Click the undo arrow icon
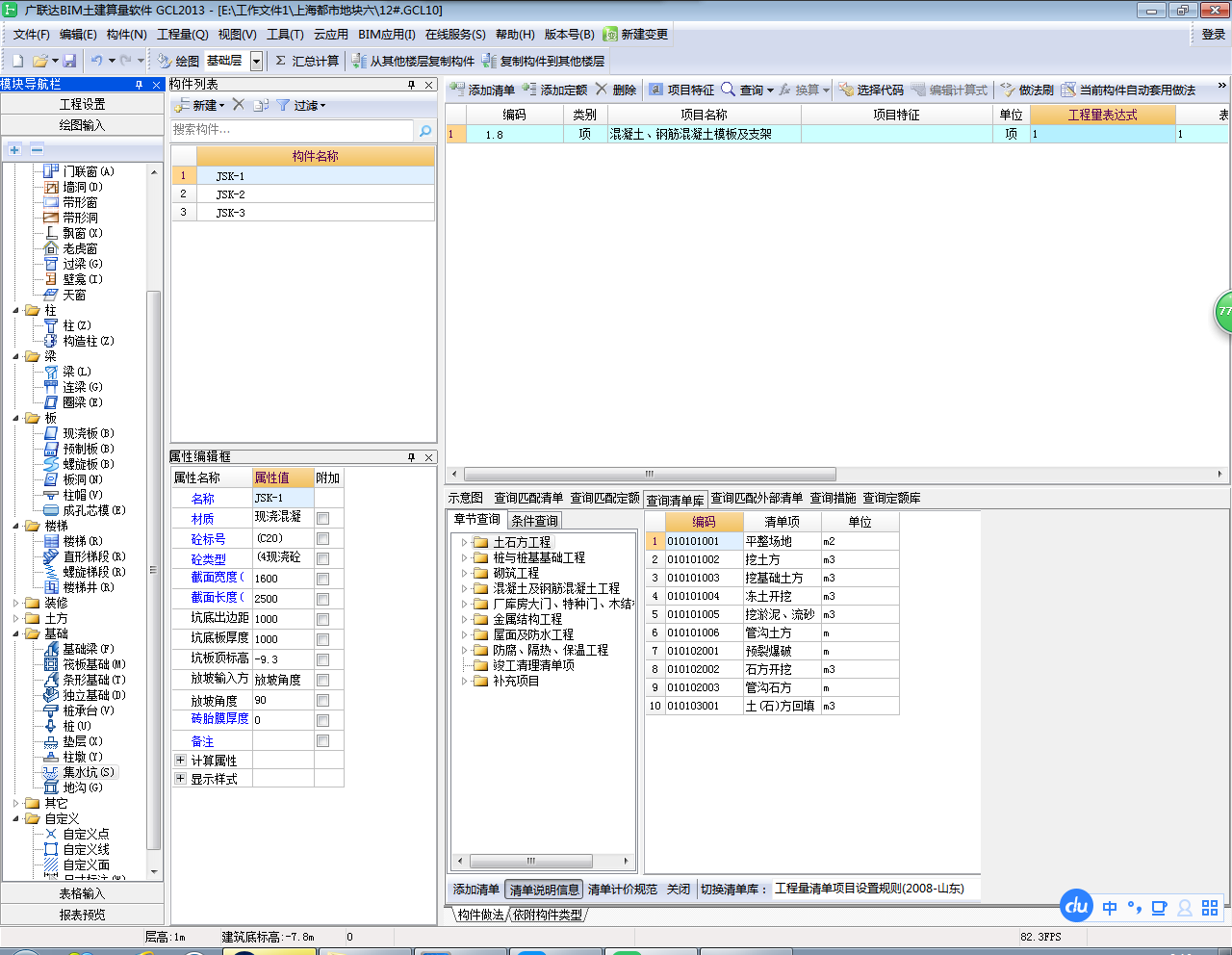The height and width of the screenshot is (955, 1232). [x=96, y=61]
